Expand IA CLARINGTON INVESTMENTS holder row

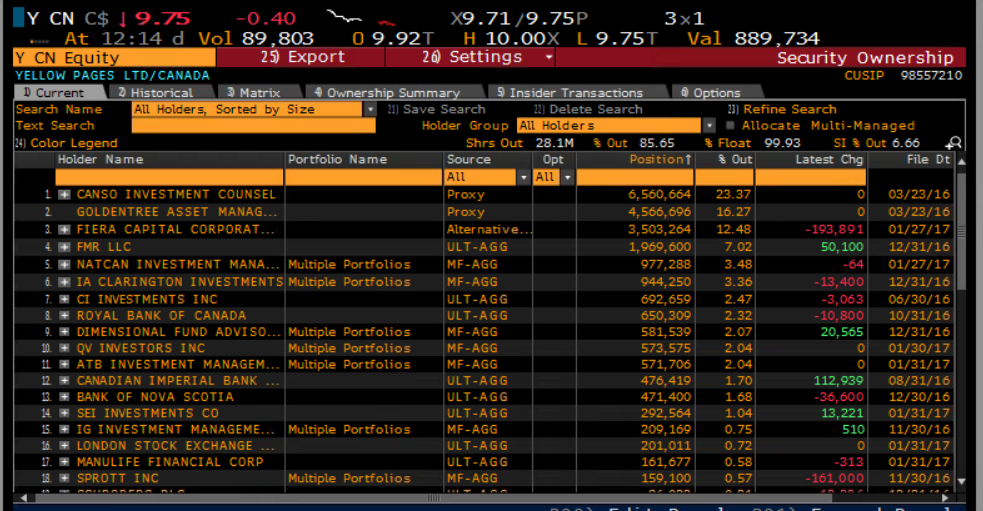64,282
